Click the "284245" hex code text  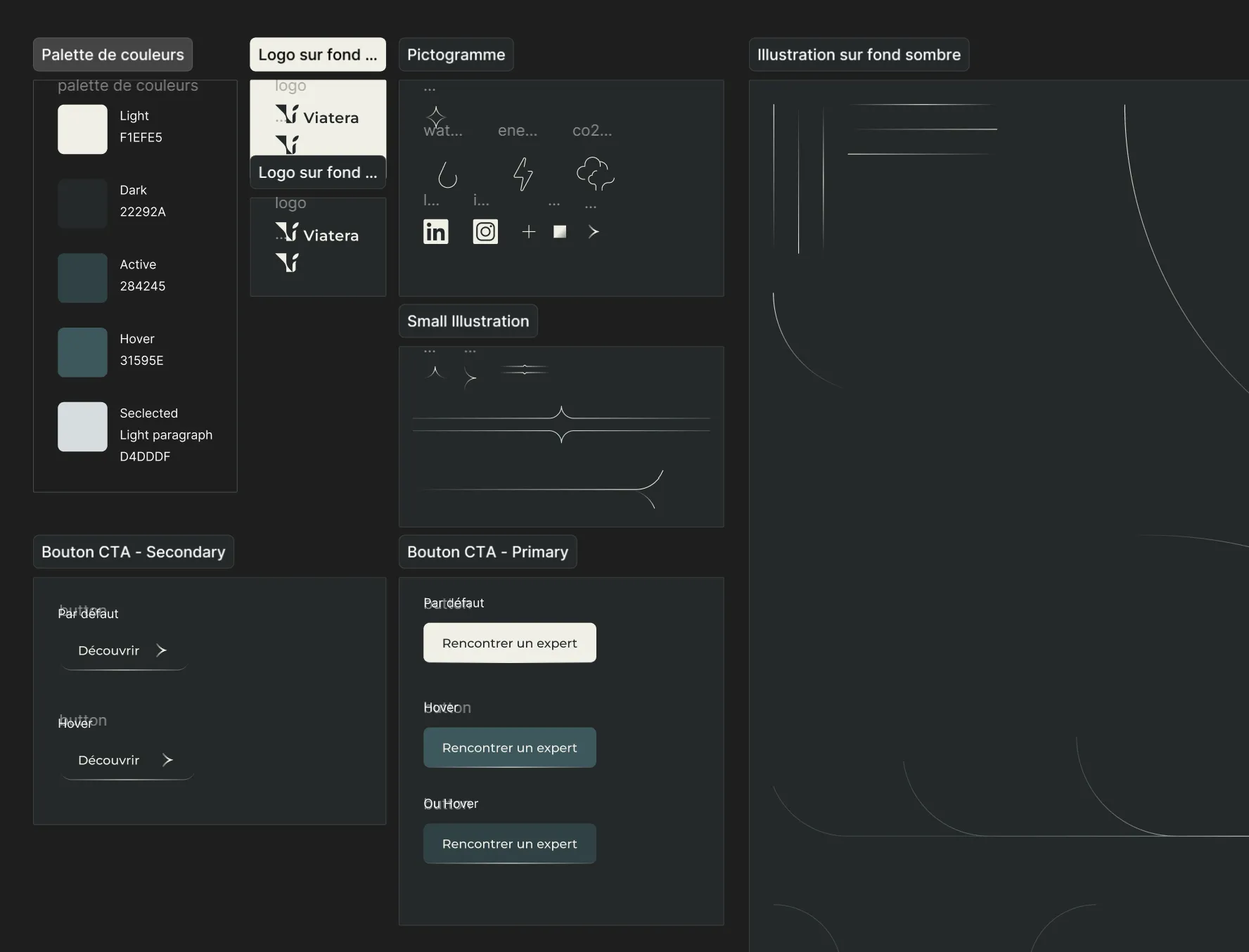143,287
